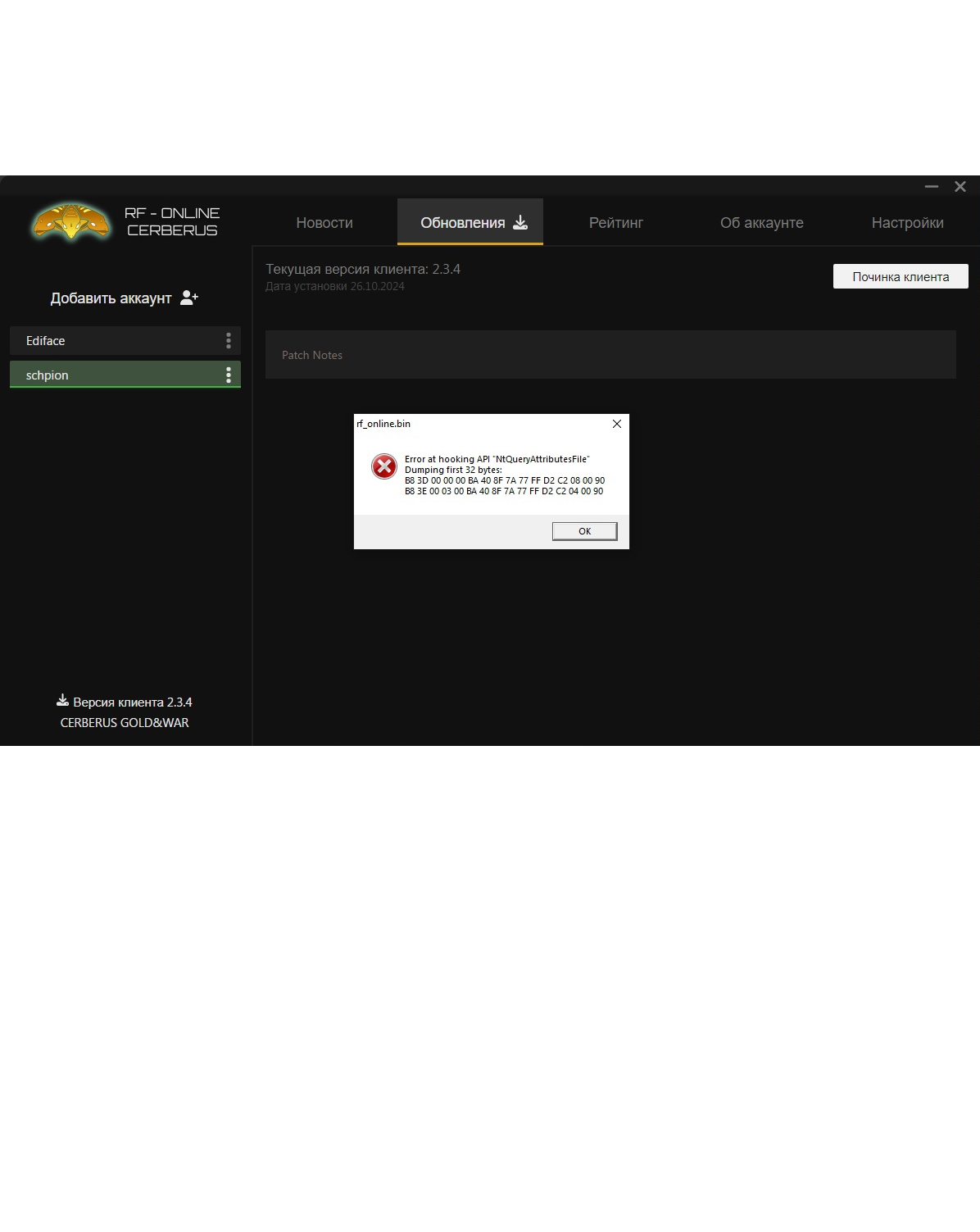Click download icon beside Версия клиента 2.3.4
980x1232 pixels.
(x=62, y=701)
